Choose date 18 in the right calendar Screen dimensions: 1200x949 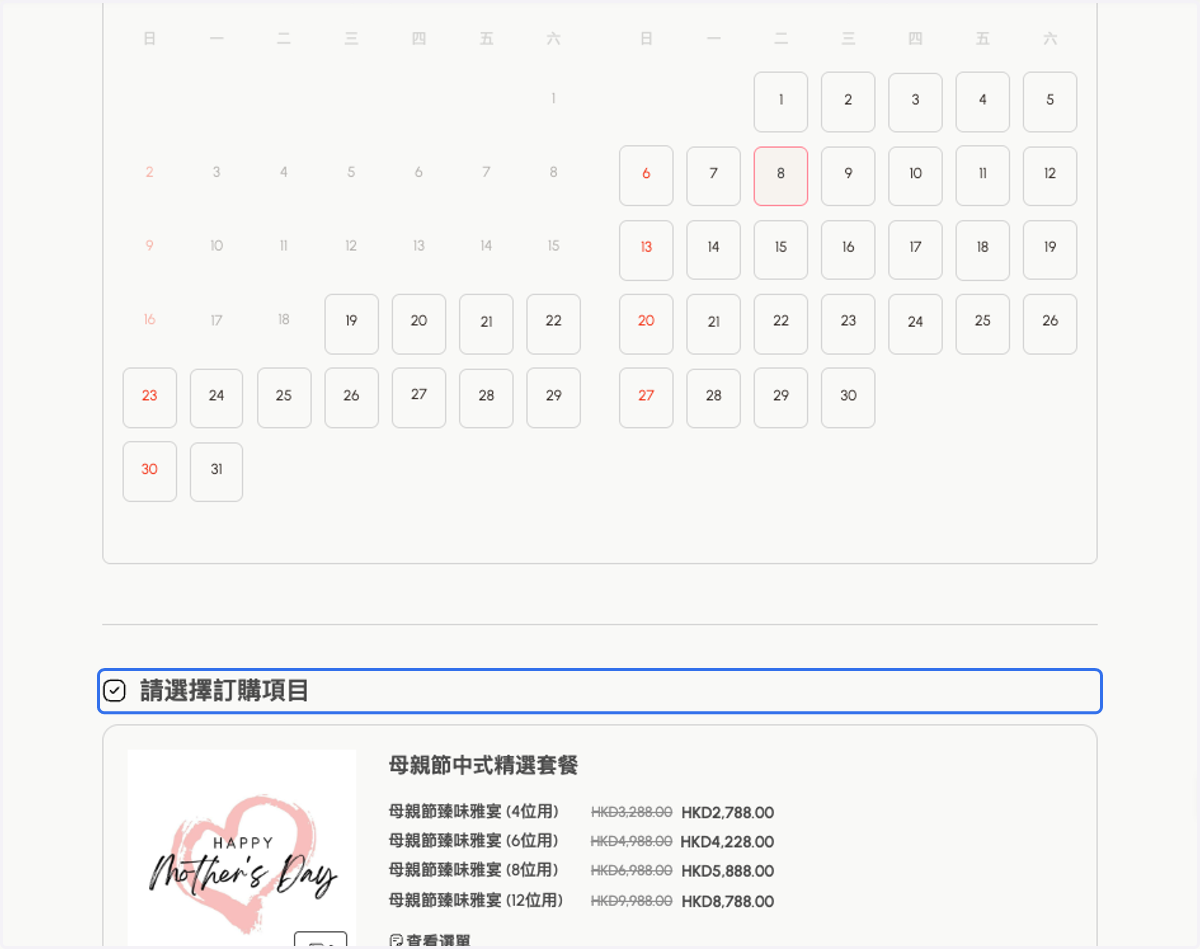pyautogui.click(x=982, y=250)
